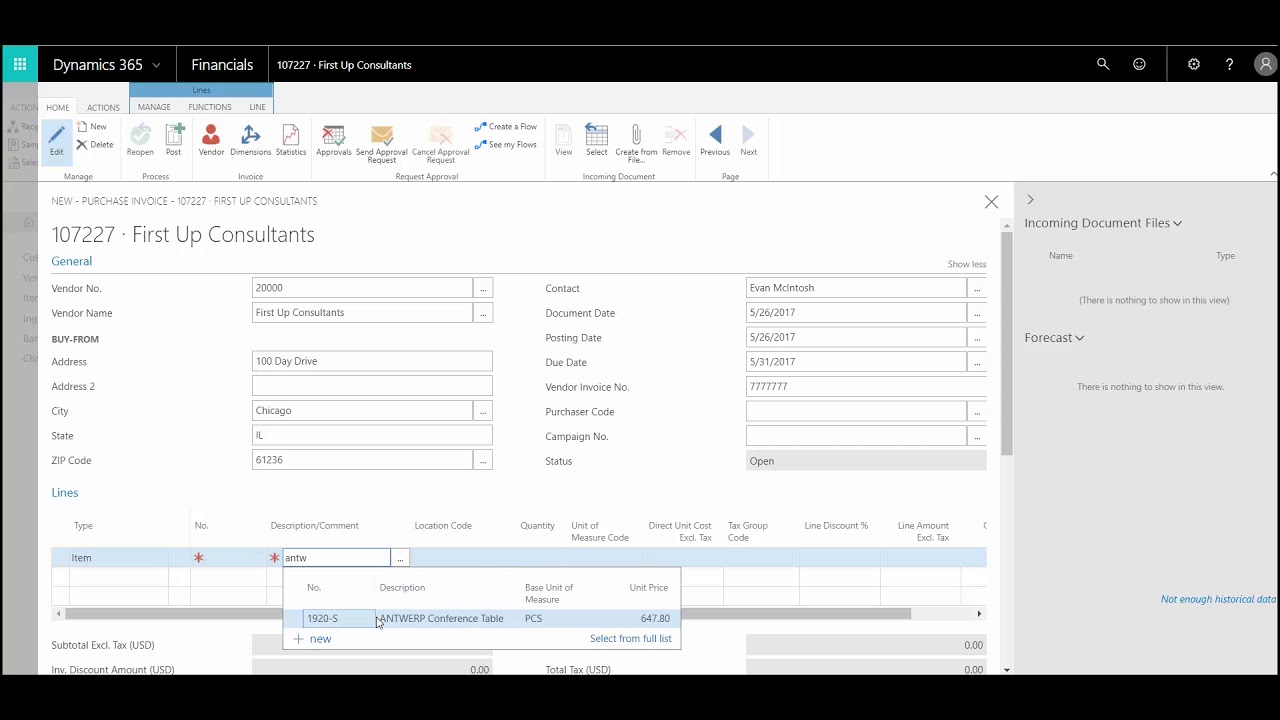The image size is (1280, 720).
Task: Open description lookup button beside antw
Action: click(x=400, y=558)
